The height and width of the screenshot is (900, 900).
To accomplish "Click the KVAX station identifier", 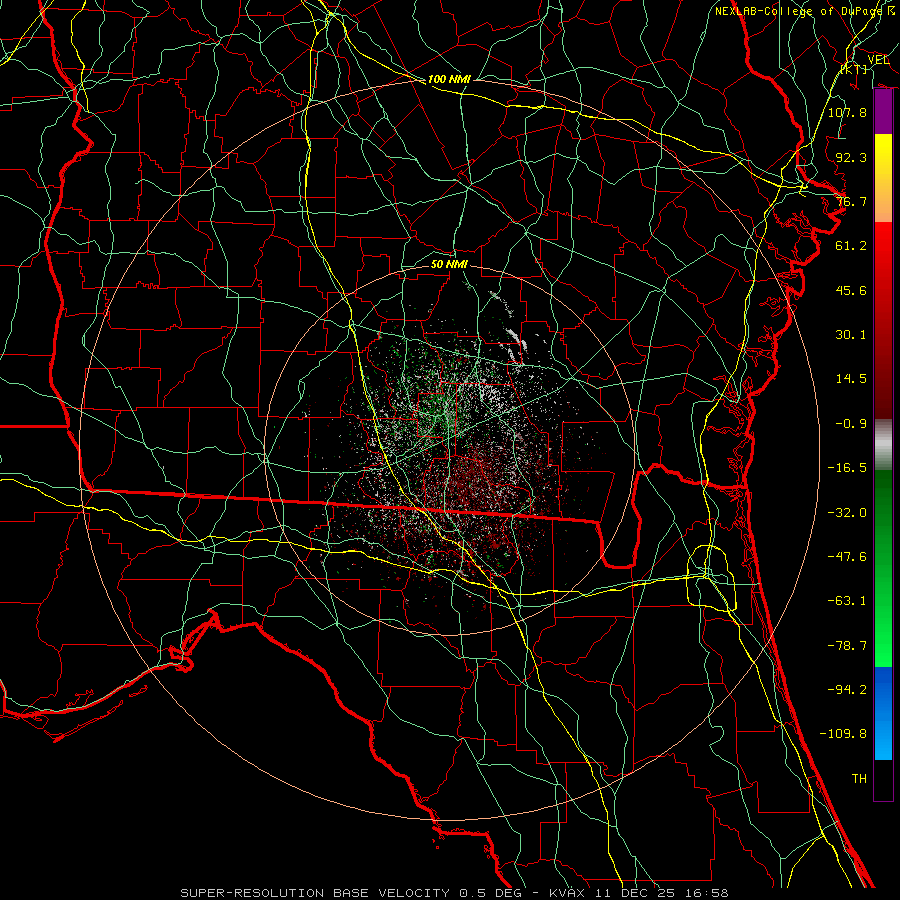I will point(567,893).
